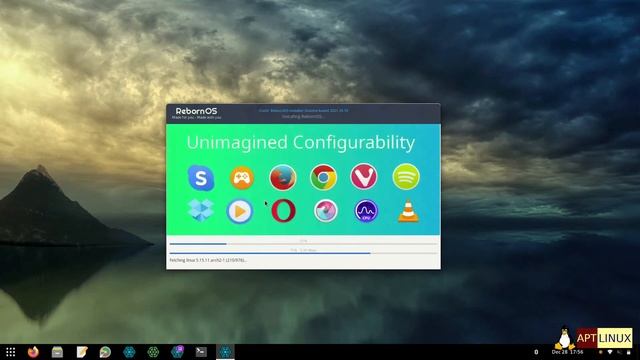Image resolution: width=640 pixels, height=360 pixels.
Task: Click the VLC traffic cone icon
Action: point(408,211)
